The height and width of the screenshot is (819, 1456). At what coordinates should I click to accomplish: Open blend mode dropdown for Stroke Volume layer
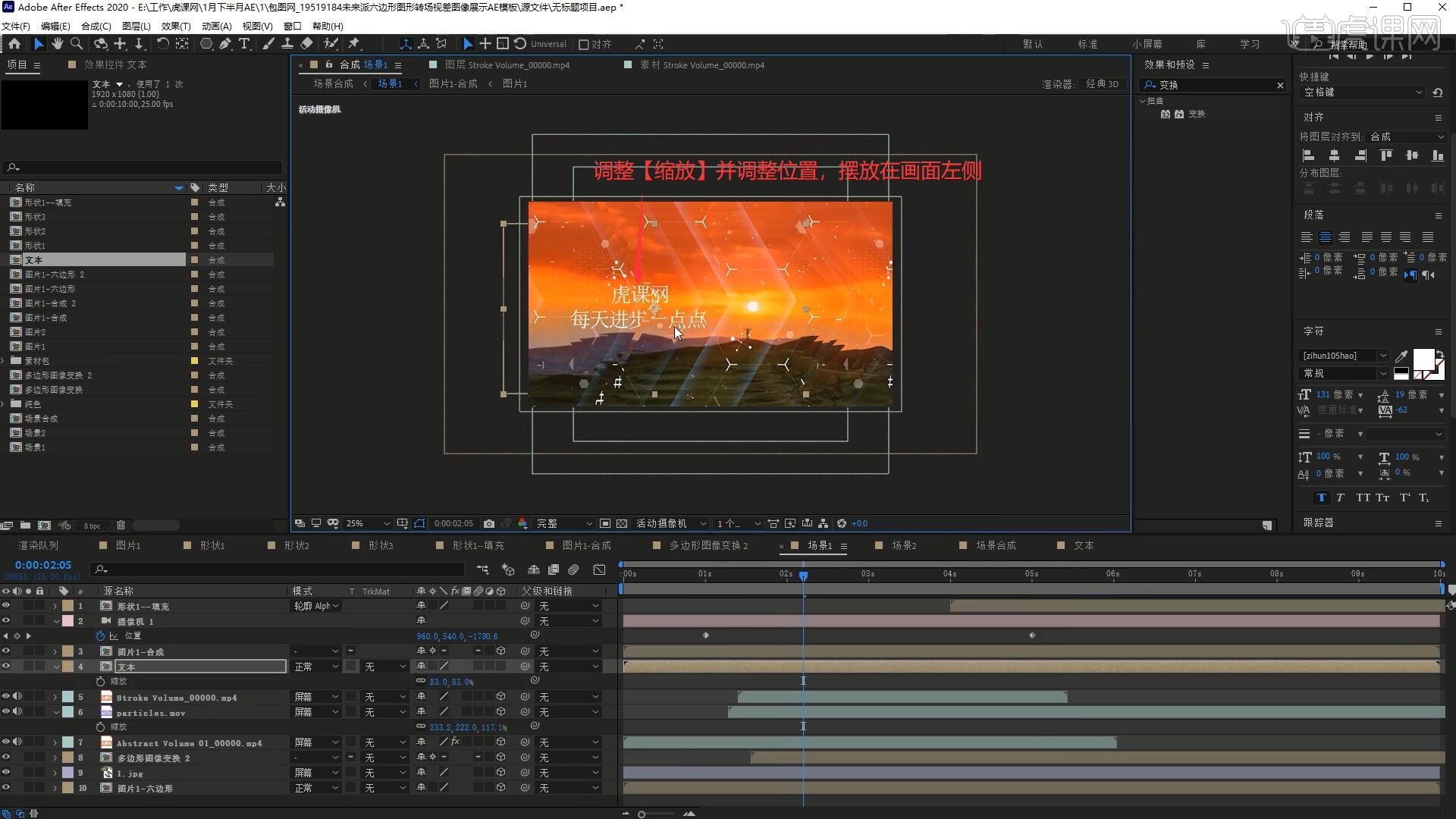316,697
